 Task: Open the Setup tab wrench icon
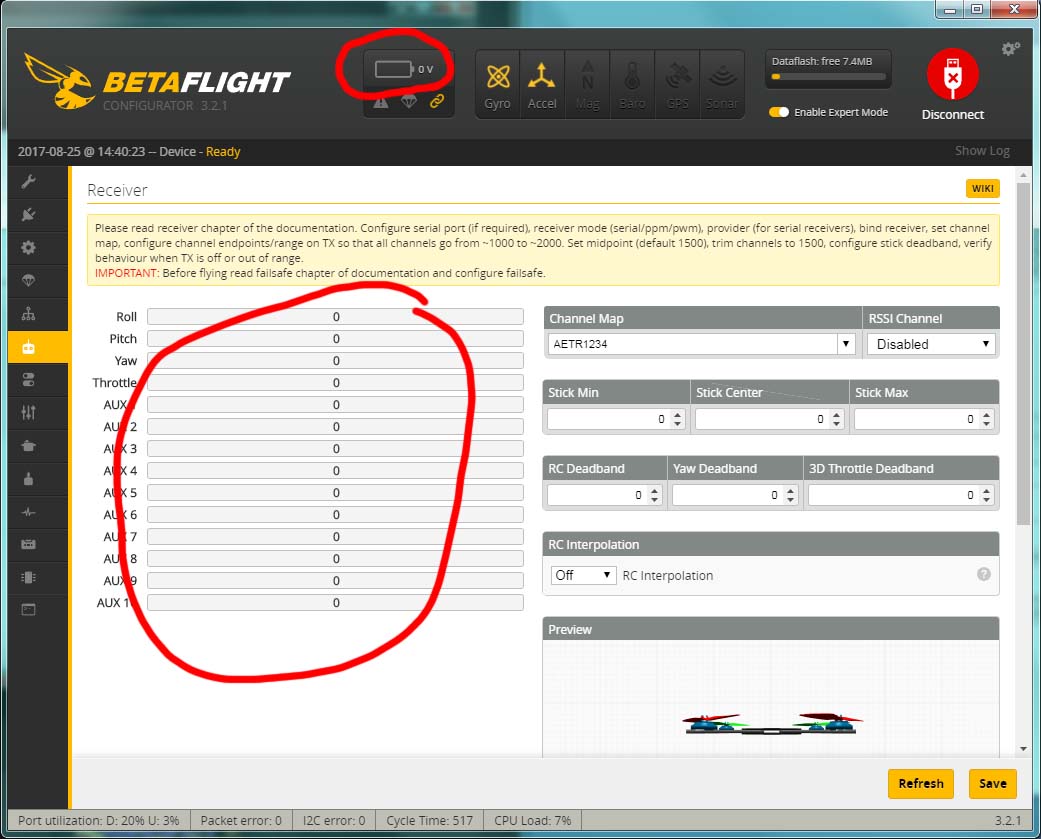point(28,181)
